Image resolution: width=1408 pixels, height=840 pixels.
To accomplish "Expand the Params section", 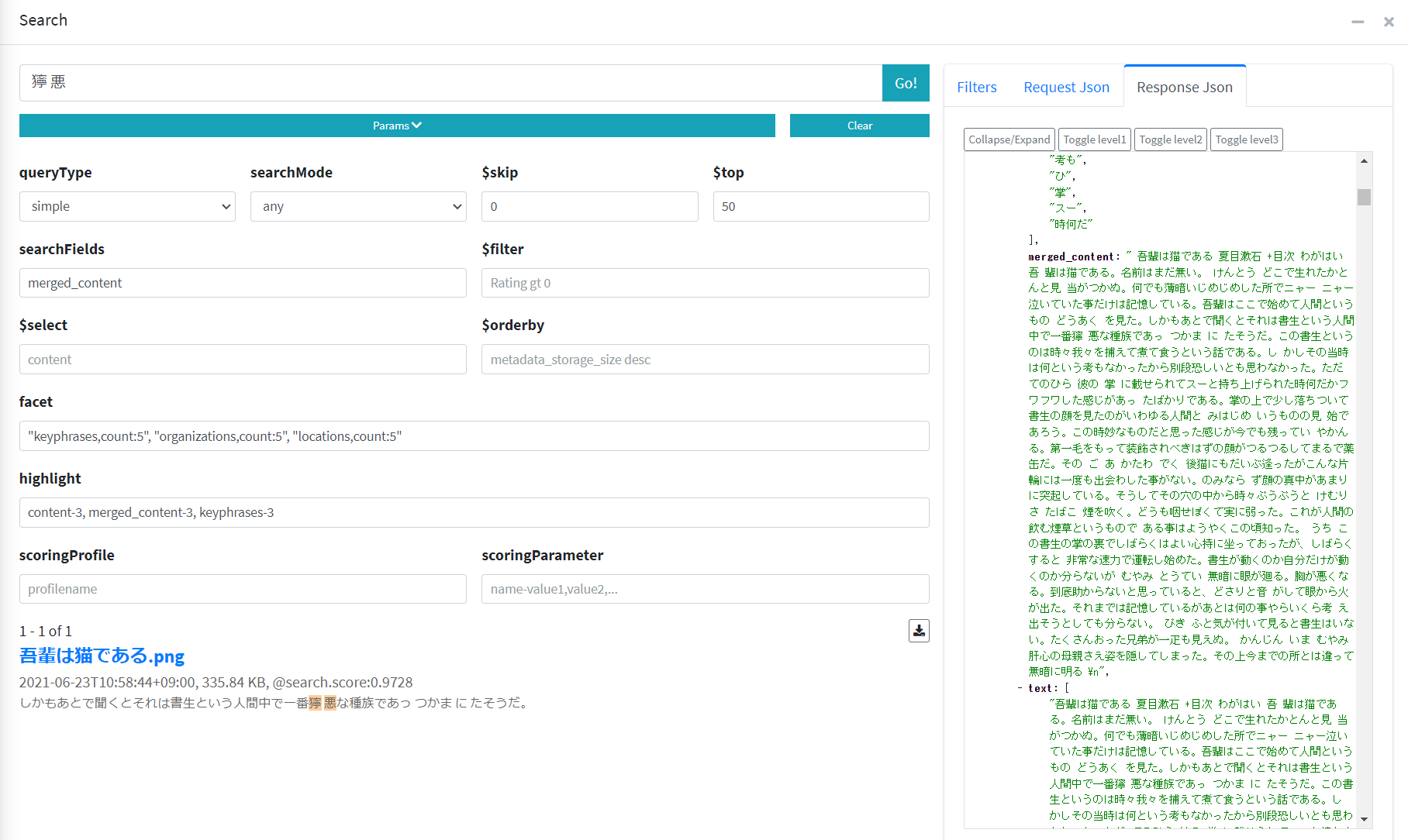I will 397,126.
